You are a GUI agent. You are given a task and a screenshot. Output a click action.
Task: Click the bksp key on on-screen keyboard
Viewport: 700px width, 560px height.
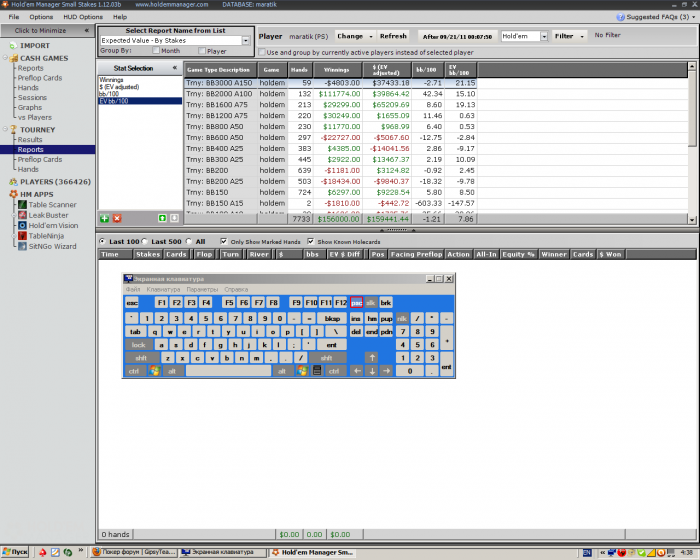pyautogui.click(x=332, y=318)
